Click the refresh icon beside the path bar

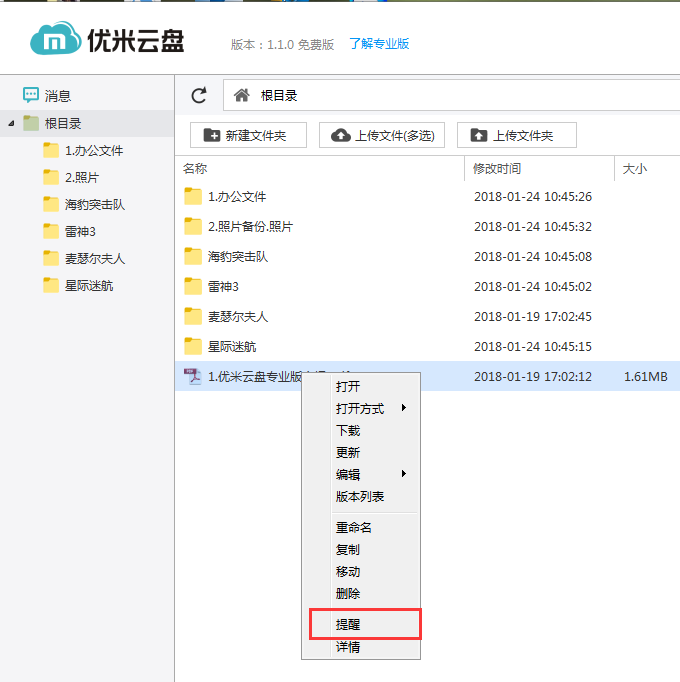coord(199,95)
